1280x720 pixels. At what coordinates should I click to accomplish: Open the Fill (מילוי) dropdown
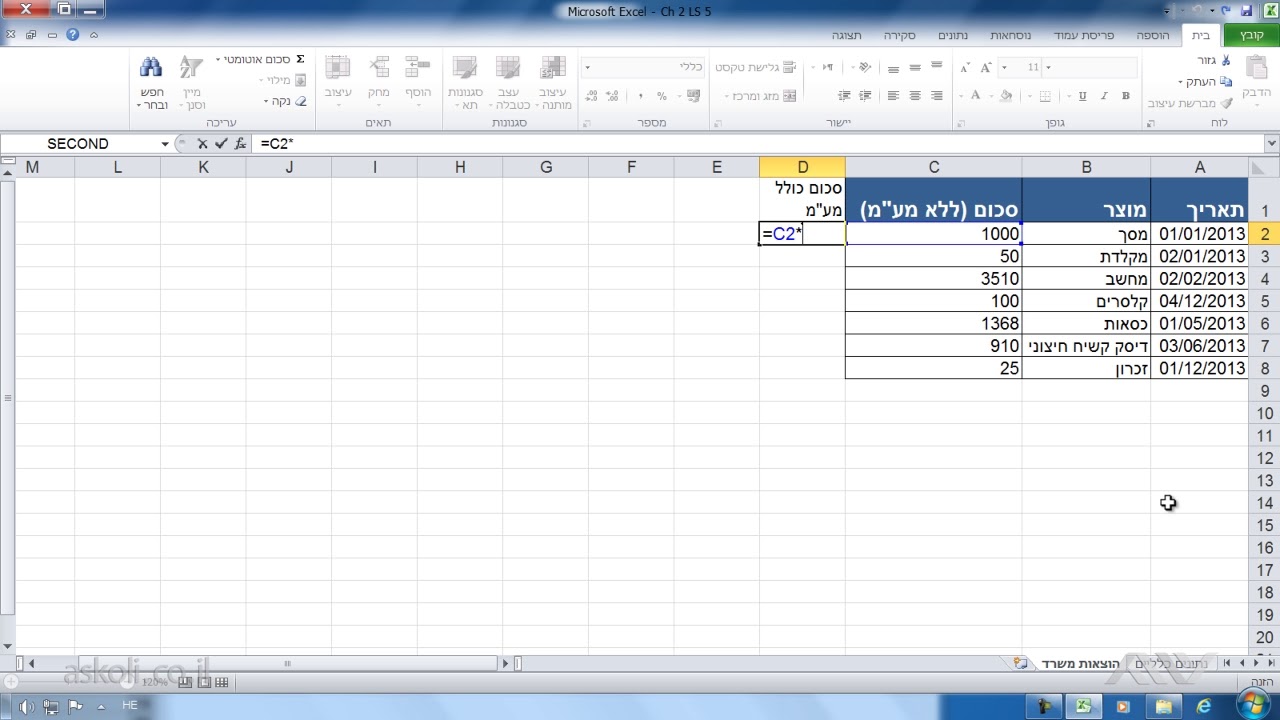pyautogui.click(x=283, y=81)
